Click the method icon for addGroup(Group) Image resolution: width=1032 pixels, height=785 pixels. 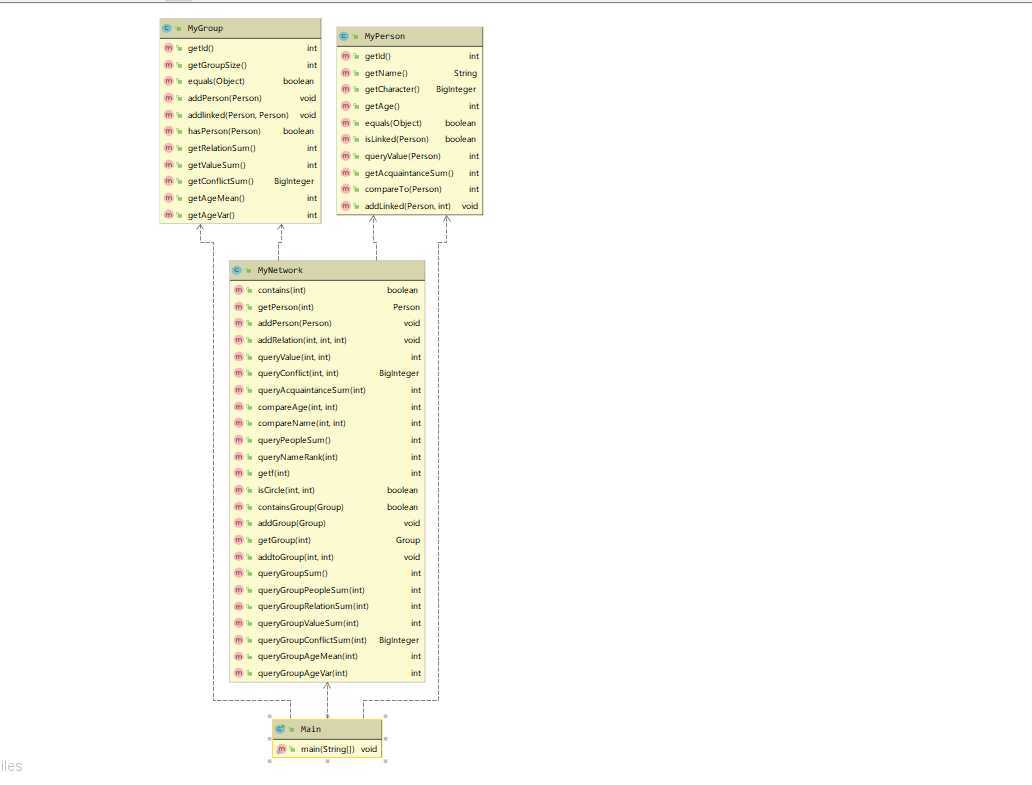tap(239, 523)
